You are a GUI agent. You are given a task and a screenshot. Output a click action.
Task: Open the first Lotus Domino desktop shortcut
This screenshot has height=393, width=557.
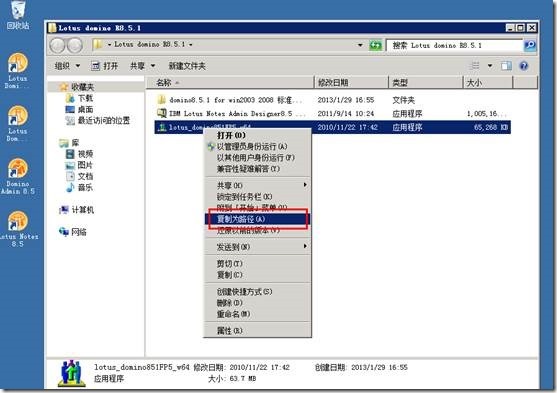coord(18,70)
